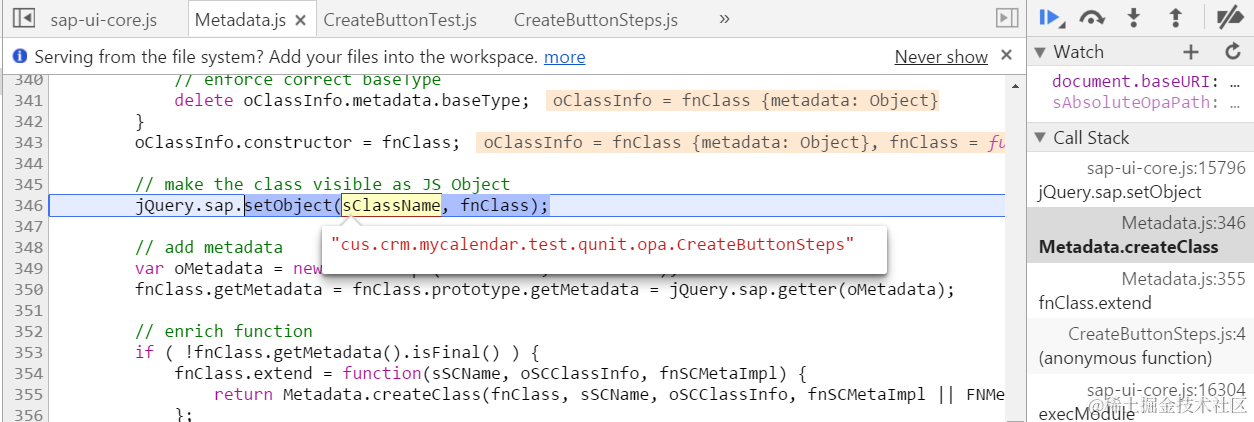Collapse the Watch section
The width and height of the screenshot is (1254, 422).
tap(1040, 52)
